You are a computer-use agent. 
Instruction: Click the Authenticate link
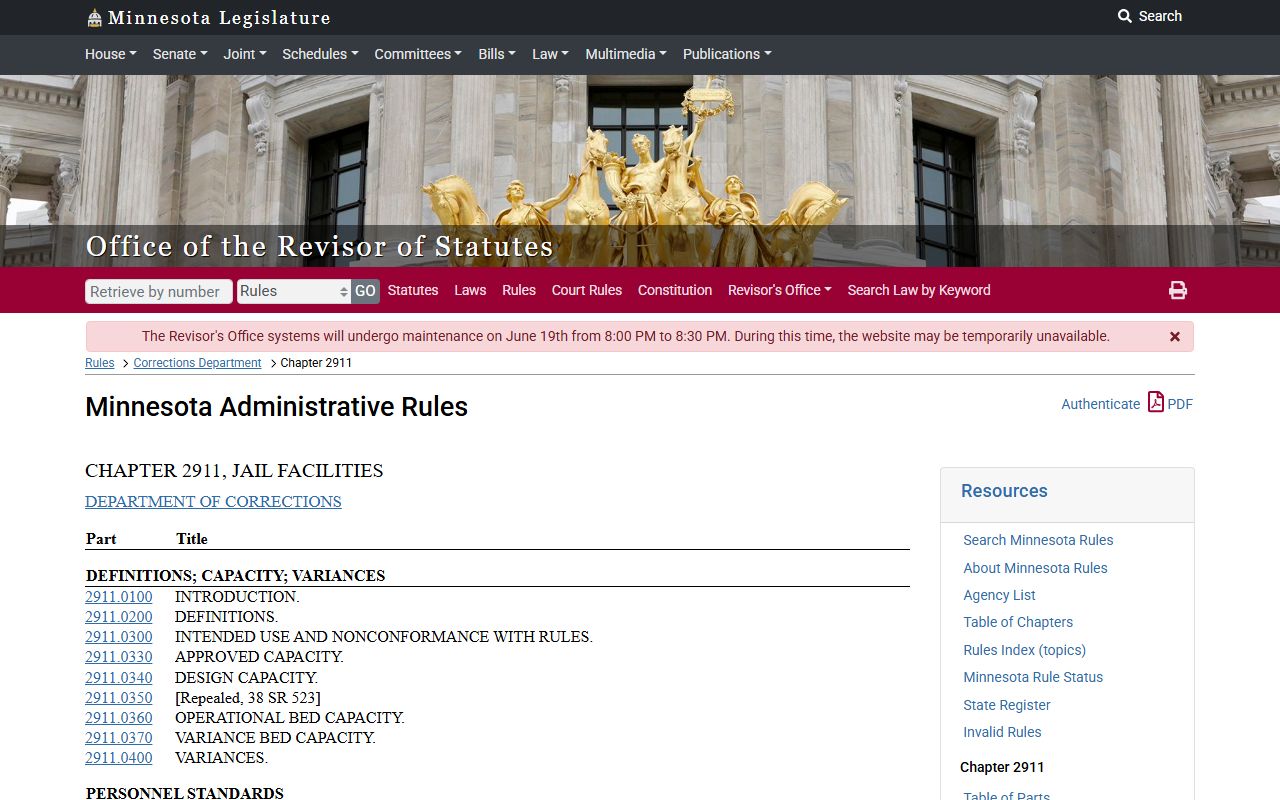pyautogui.click(x=1100, y=404)
